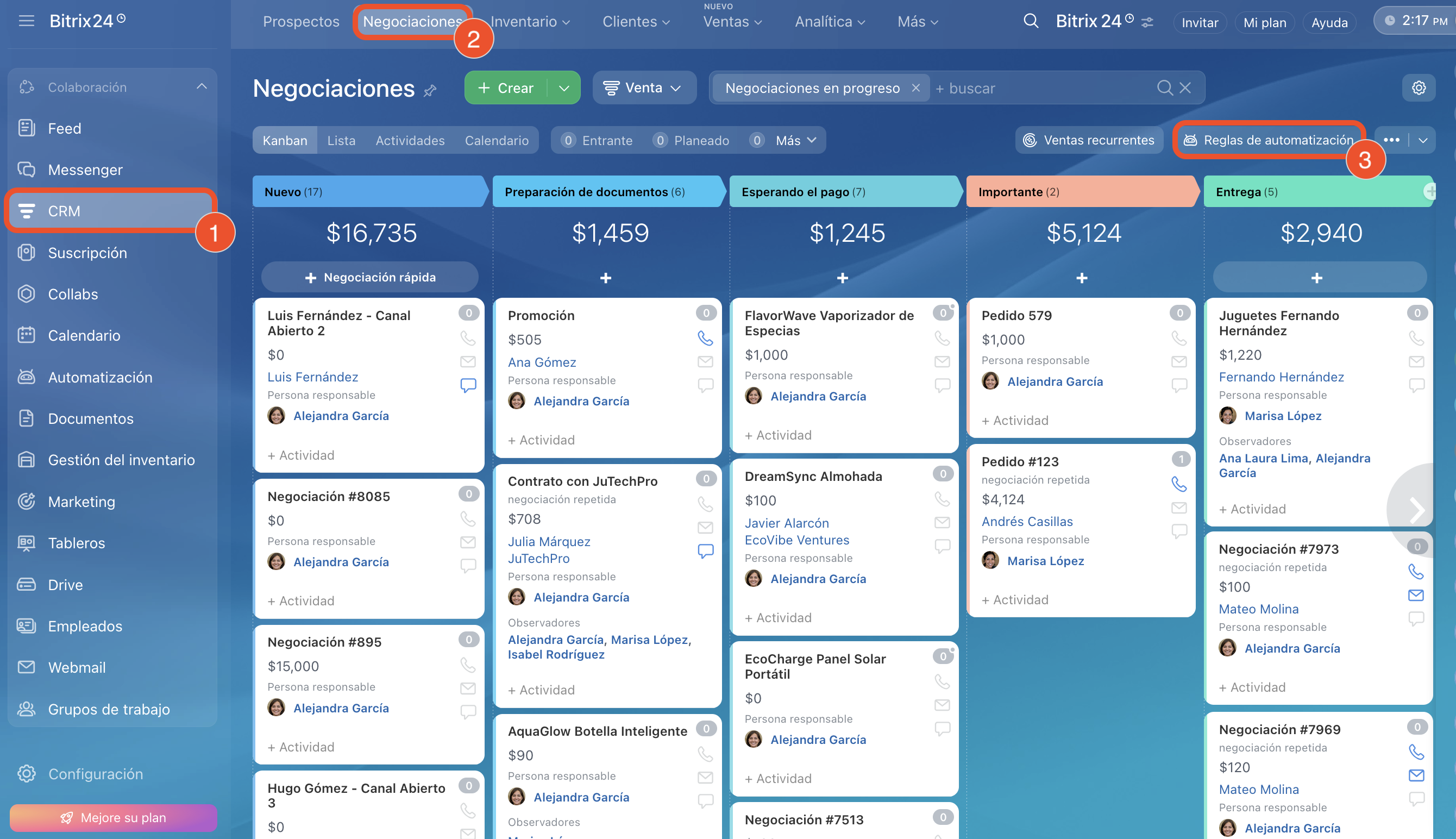This screenshot has height=839, width=1456.
Task: Click the 'Negociación rápida' button
Action: 370,277
